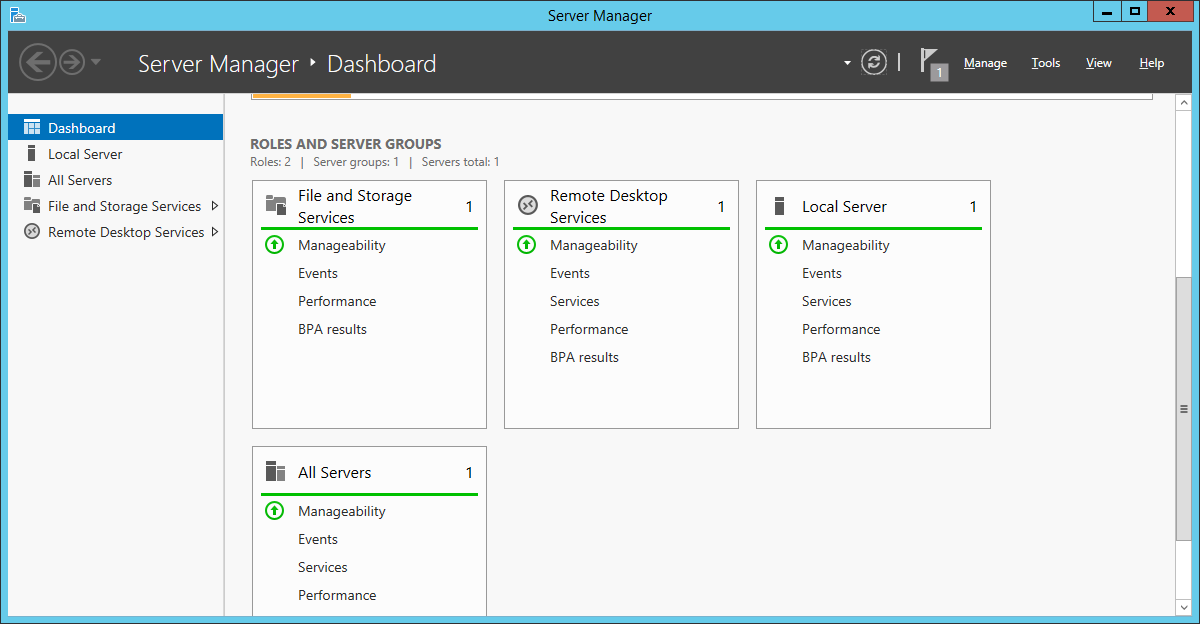The image size is (1200, 624).
Task: Open the Manage menu
Action: click(985, 63)
